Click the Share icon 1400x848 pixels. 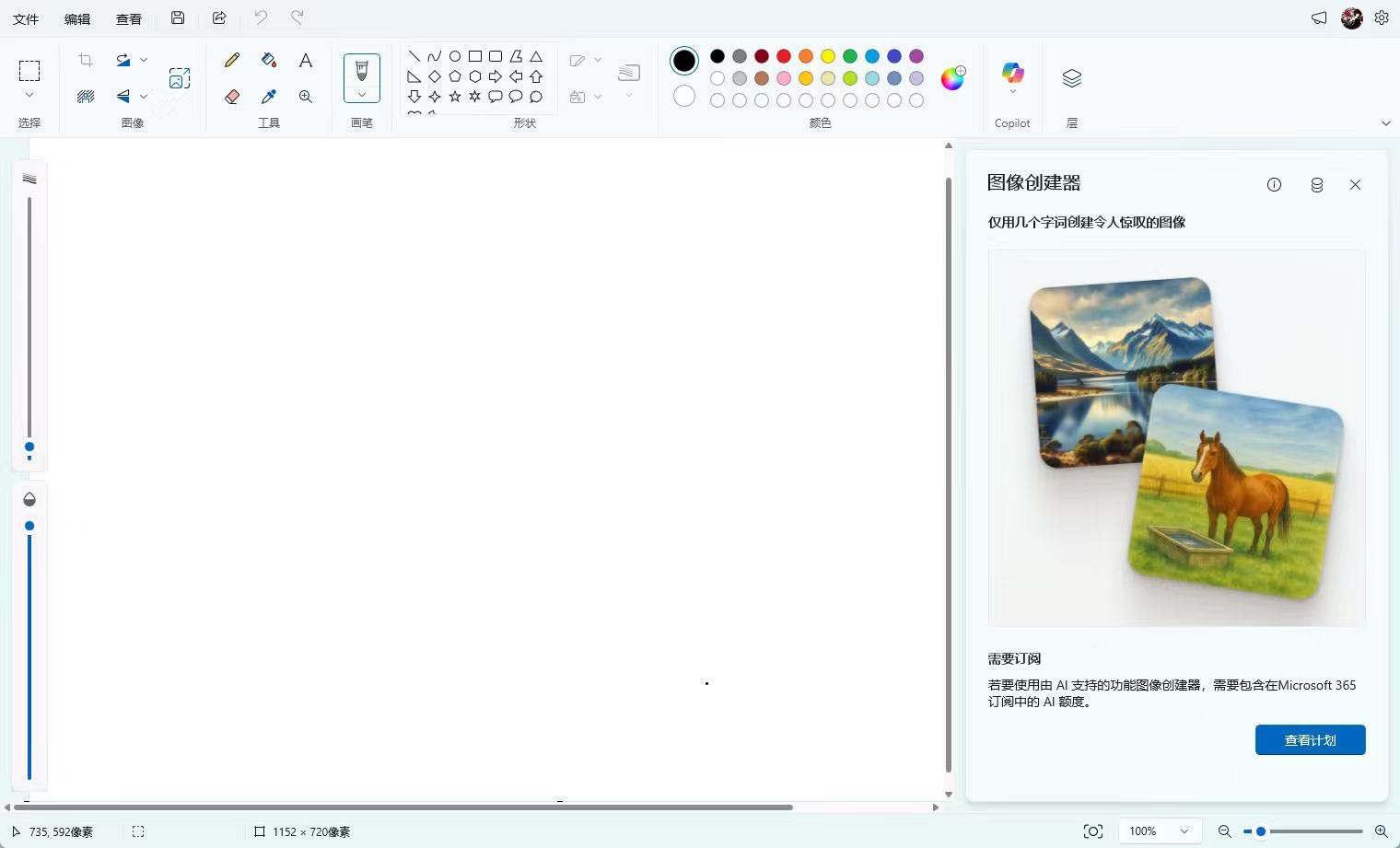219,17
